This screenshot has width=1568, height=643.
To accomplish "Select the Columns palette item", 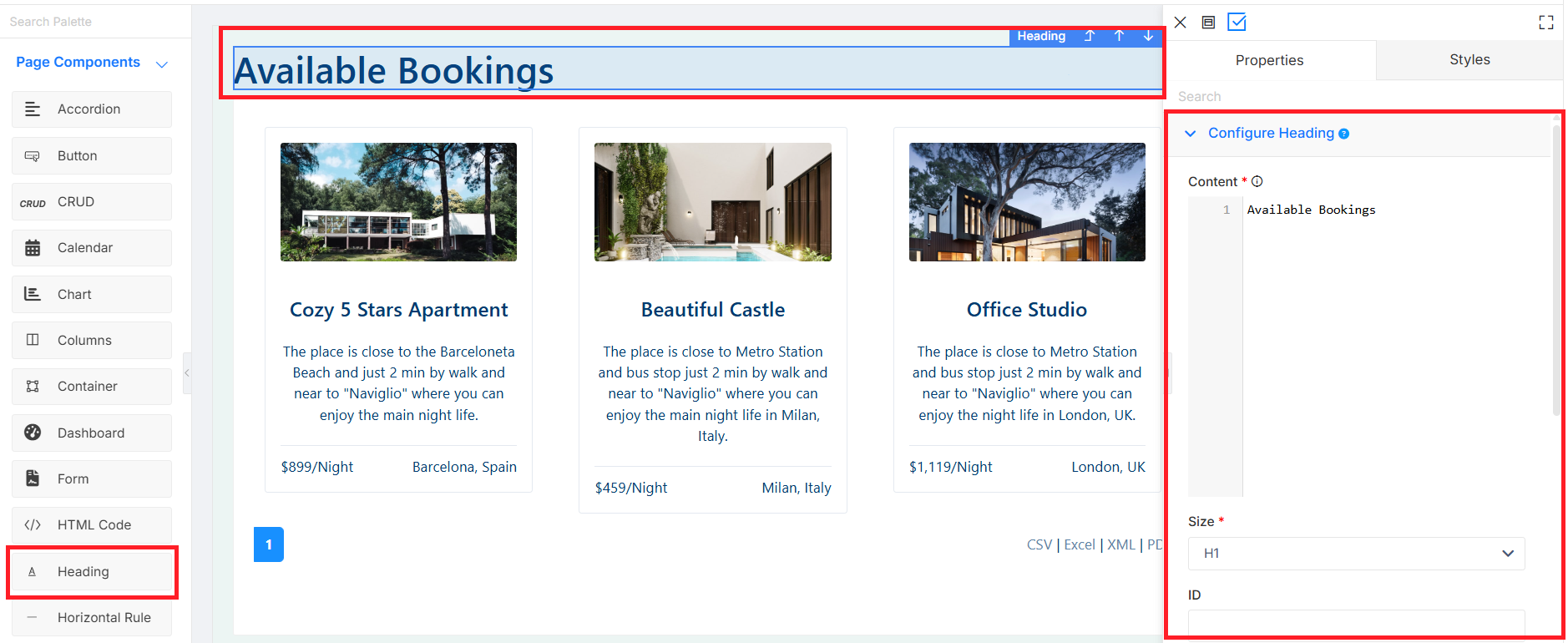I will [92, 340].
